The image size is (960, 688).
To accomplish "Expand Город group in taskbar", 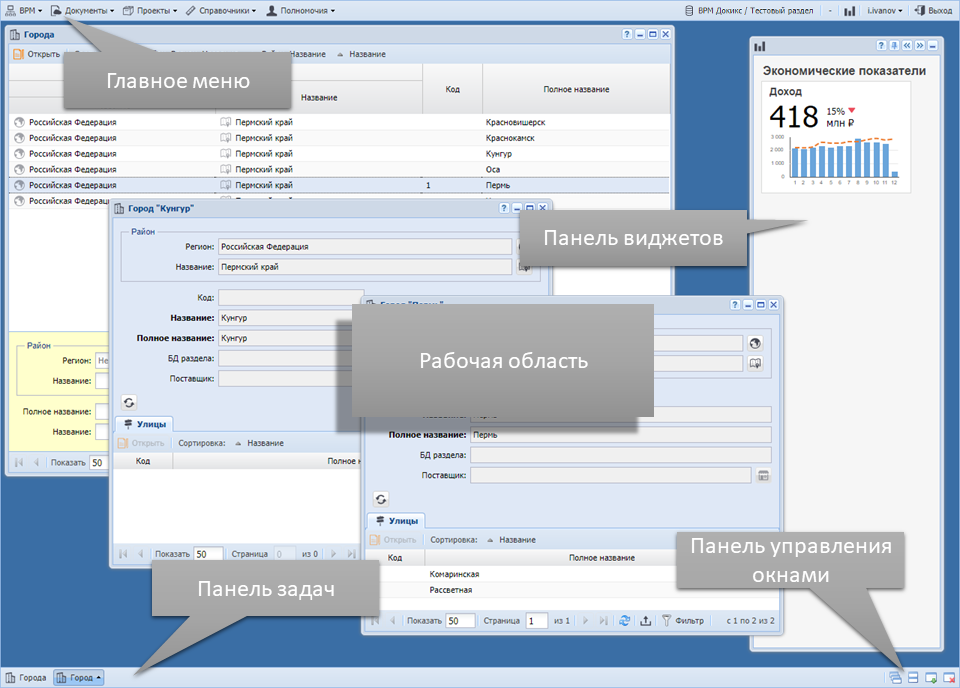I will [79, 678].
